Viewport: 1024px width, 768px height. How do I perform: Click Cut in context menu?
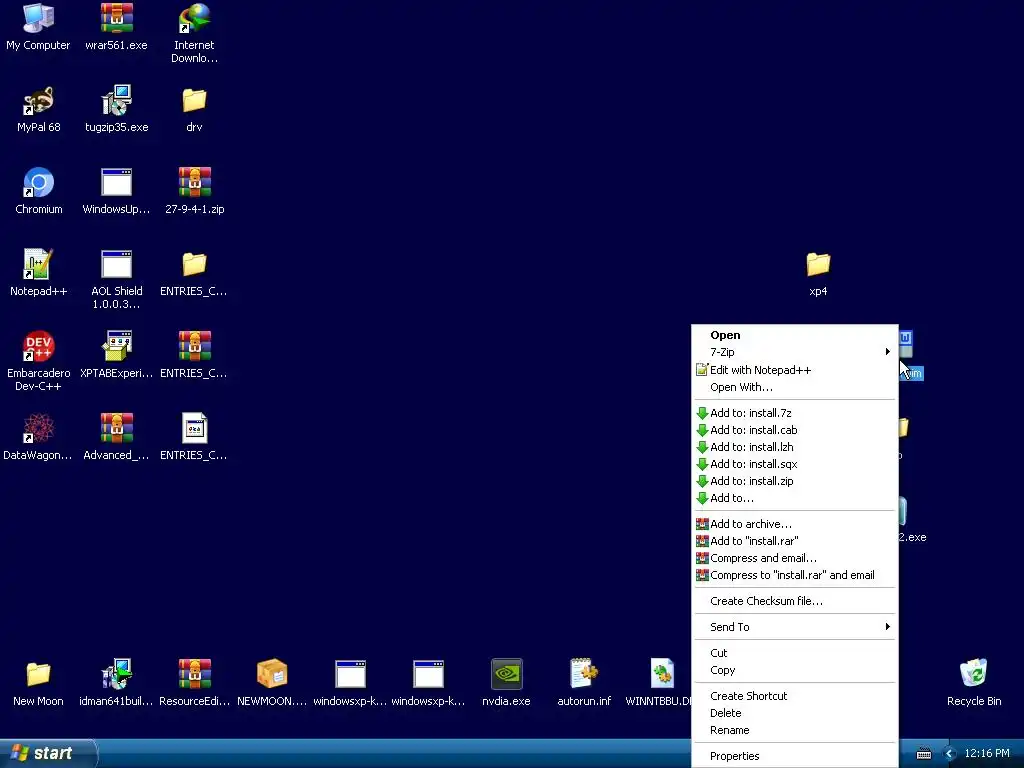tap(795, 653)
